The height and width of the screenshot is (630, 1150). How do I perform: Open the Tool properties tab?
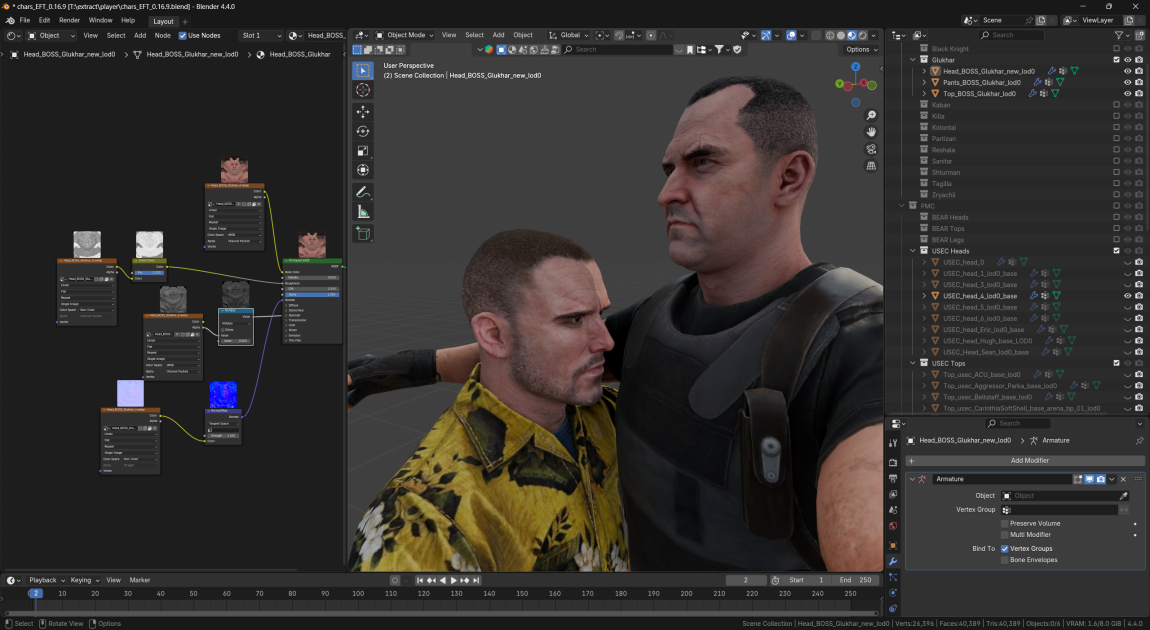click(893, 443)
